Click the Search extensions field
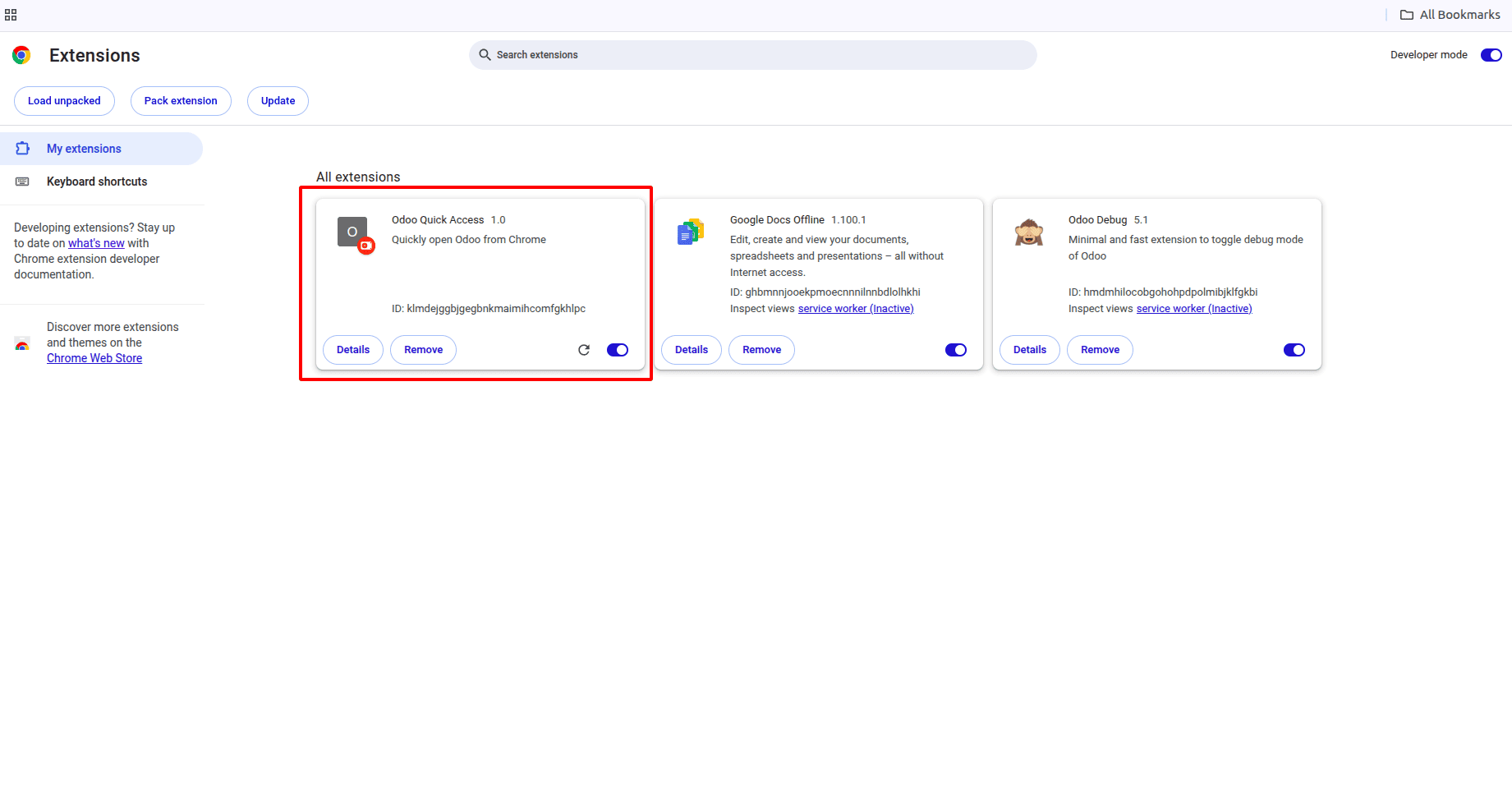This screenshot has height=791, width=1512. click(752, 54)
